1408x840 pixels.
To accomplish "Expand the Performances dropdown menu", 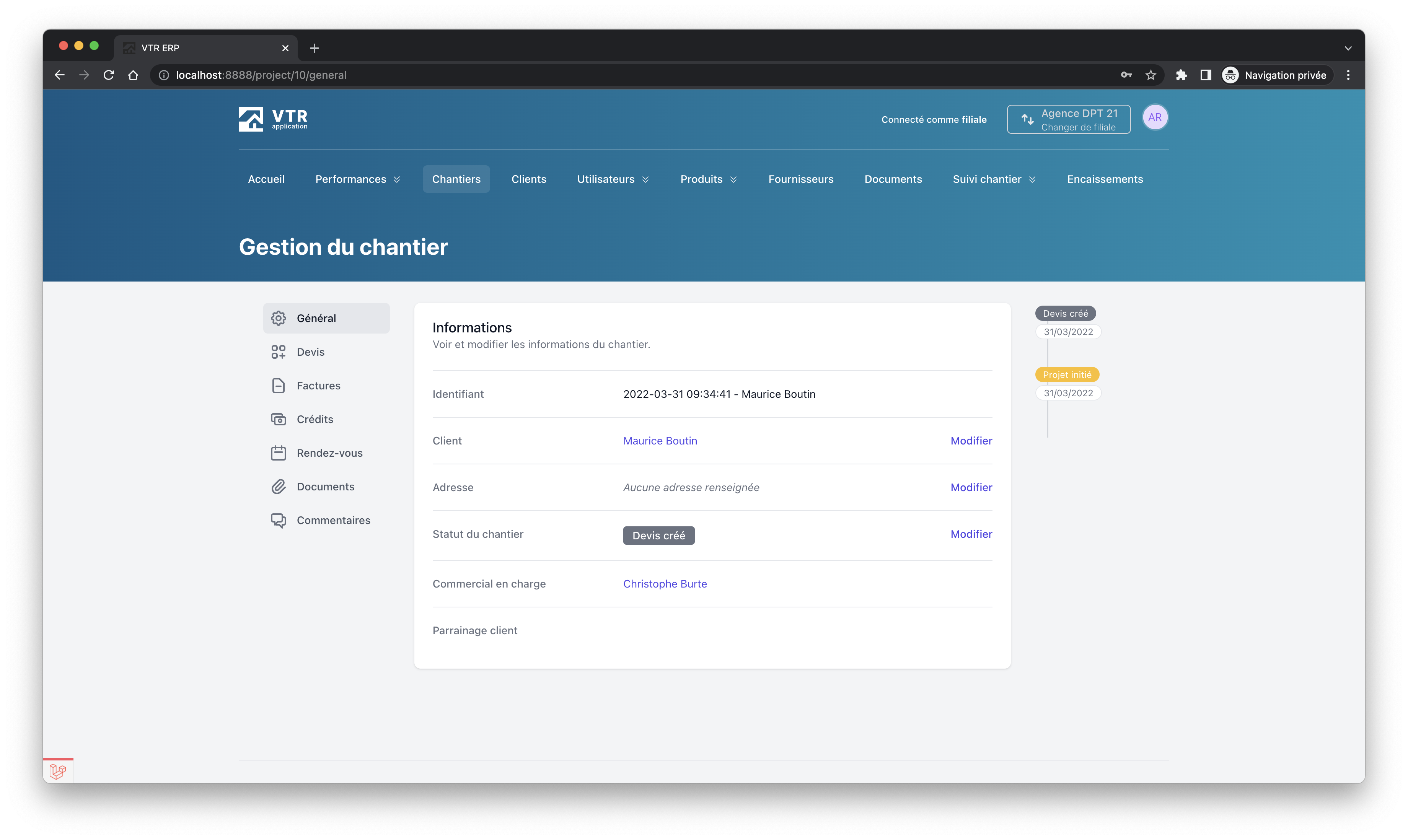I will pos(357,179).
